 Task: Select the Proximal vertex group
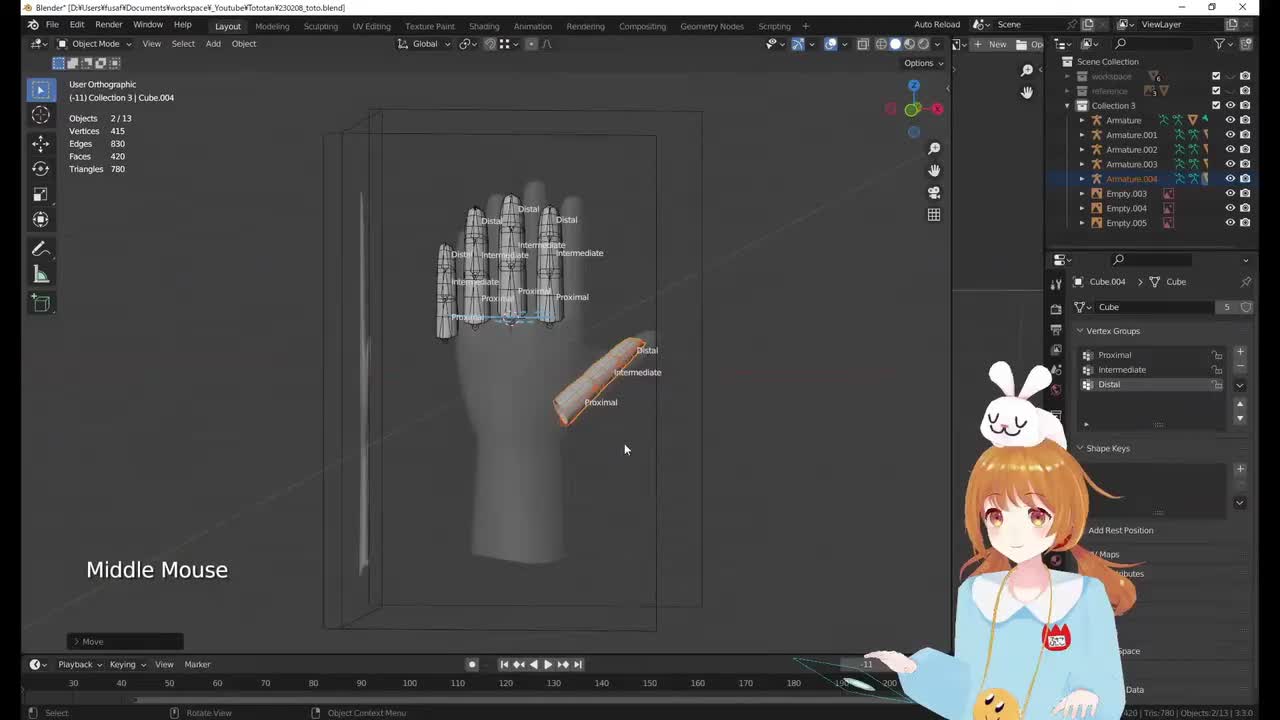[1153, 355]
